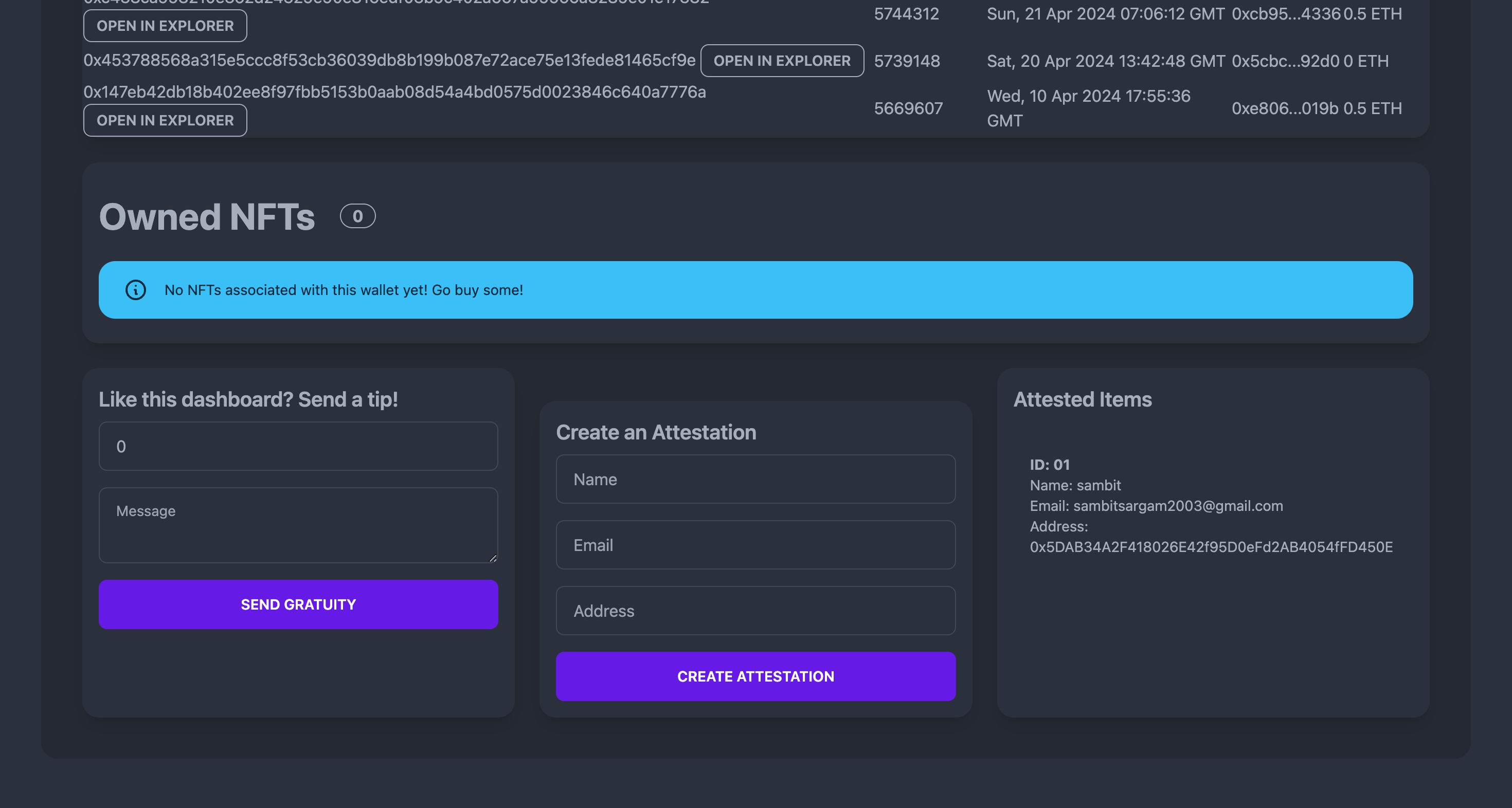The image size is (1512, 808).
Task: Click sender address 0xcb95...4336
Action: [1286, 13]
